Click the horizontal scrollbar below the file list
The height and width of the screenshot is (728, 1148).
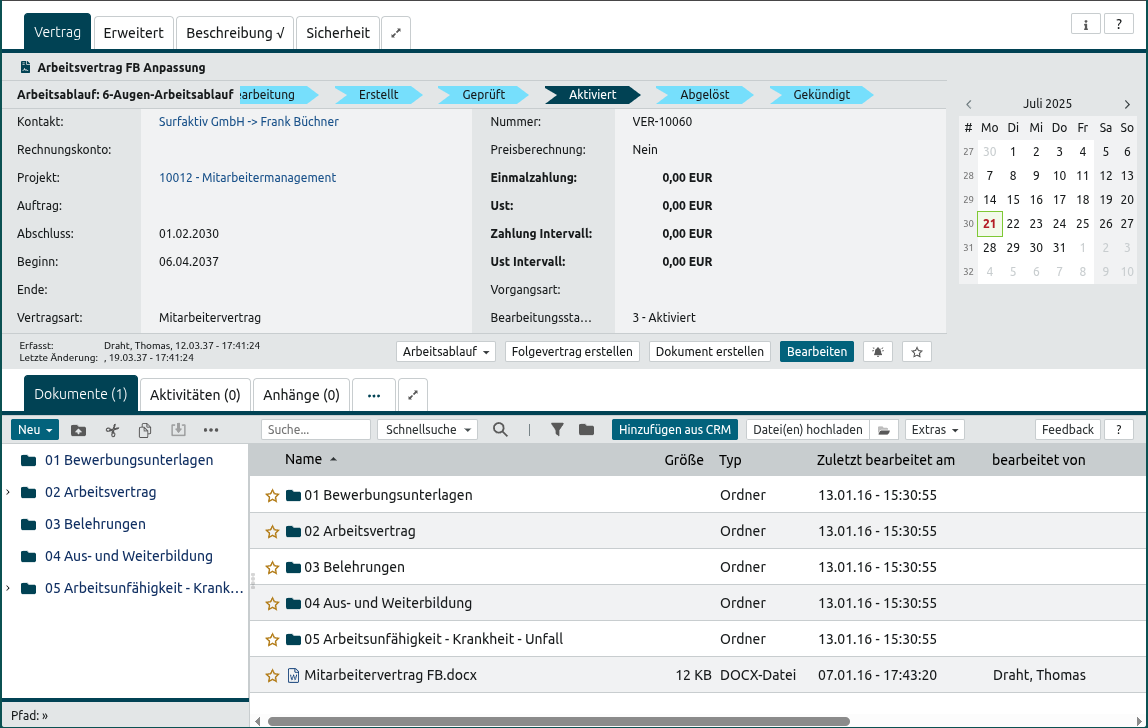[558, 721]
